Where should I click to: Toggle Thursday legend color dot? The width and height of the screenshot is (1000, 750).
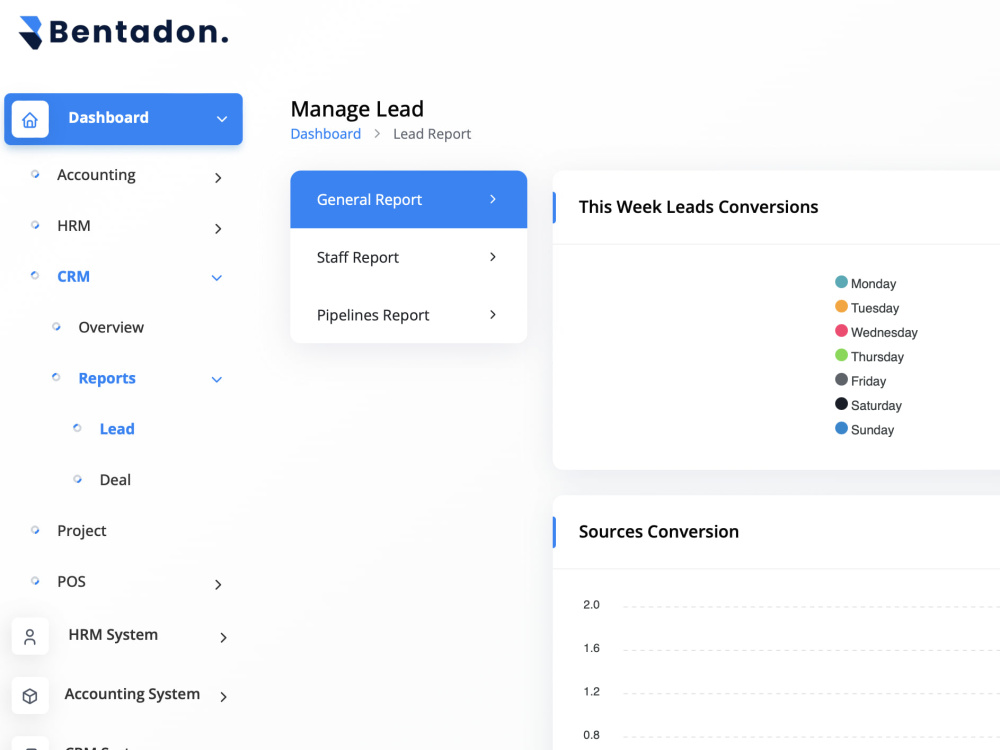coord(841,355)
